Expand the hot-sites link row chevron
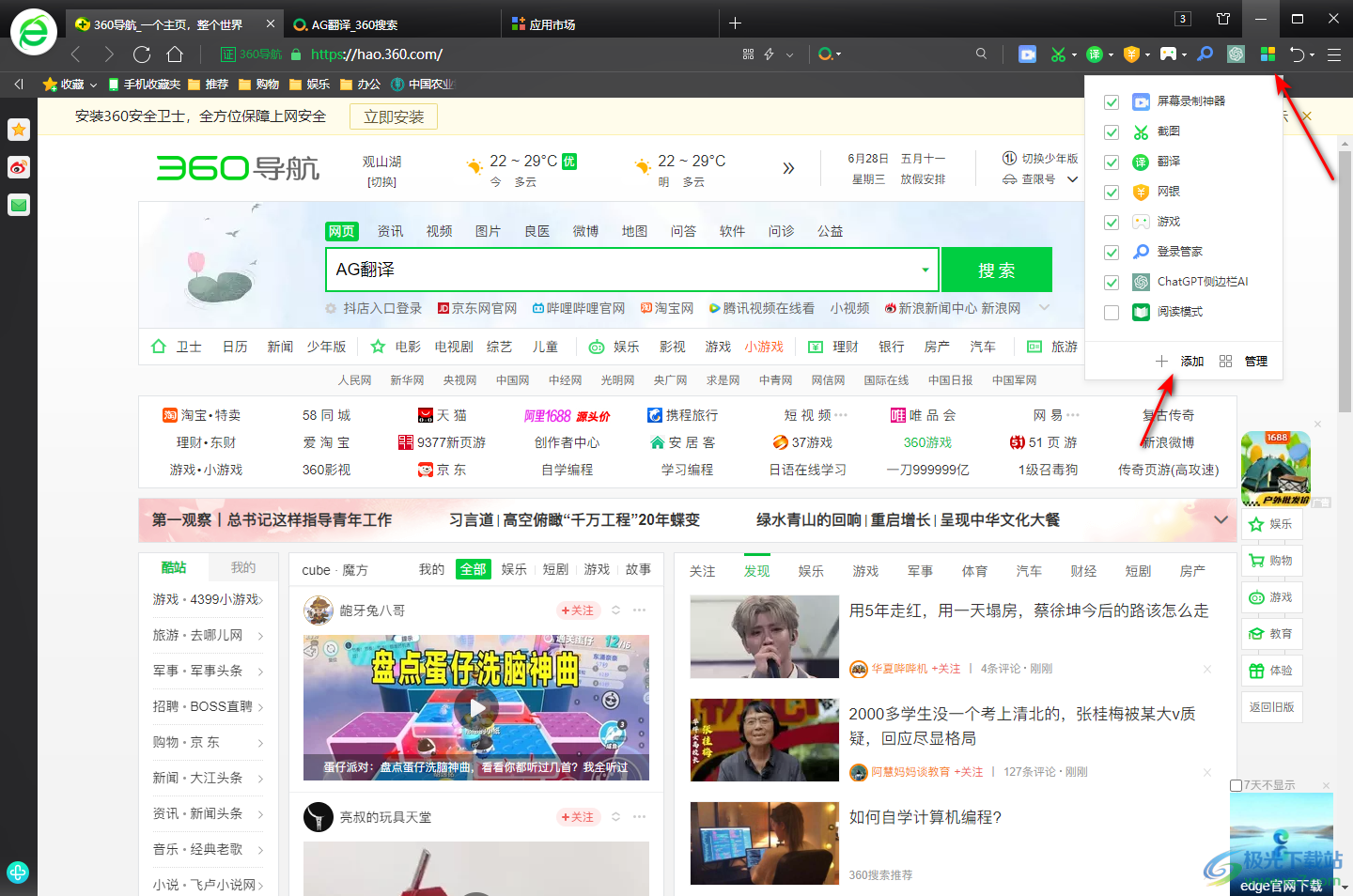1353x896 pixels. [x=1045, y=308]
